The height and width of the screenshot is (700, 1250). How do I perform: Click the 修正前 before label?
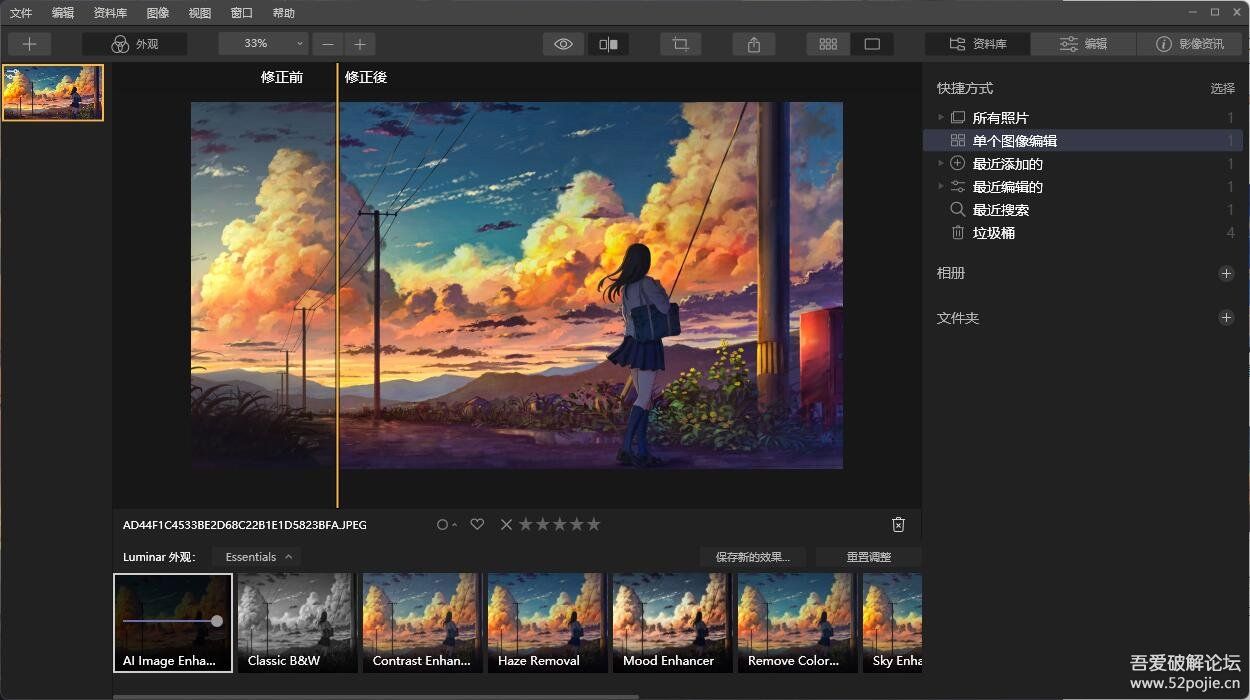coord(282,77)
